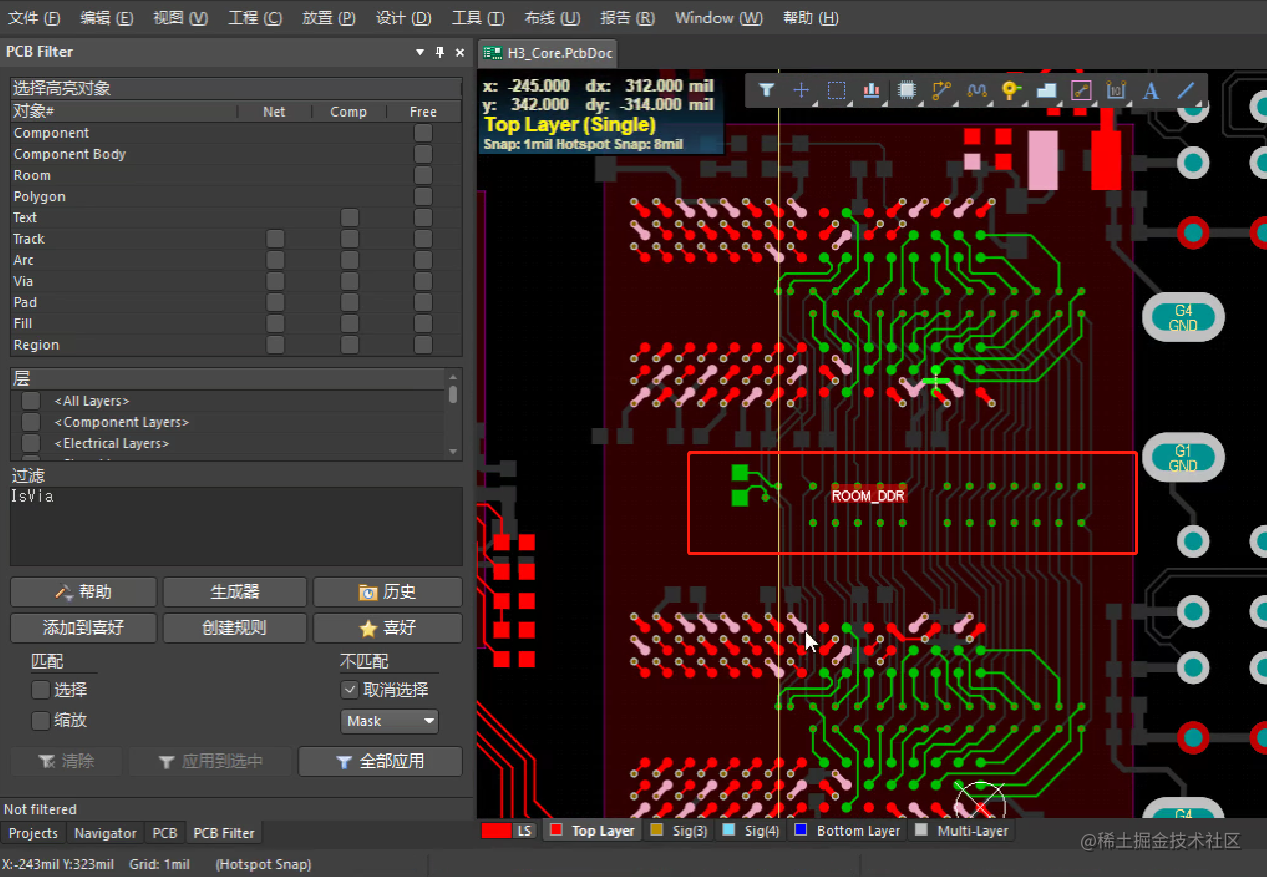Check the Net checkbox for Track objects
Image resolution: width=1267 pixels, height=877 pixels.
[275, 238]
